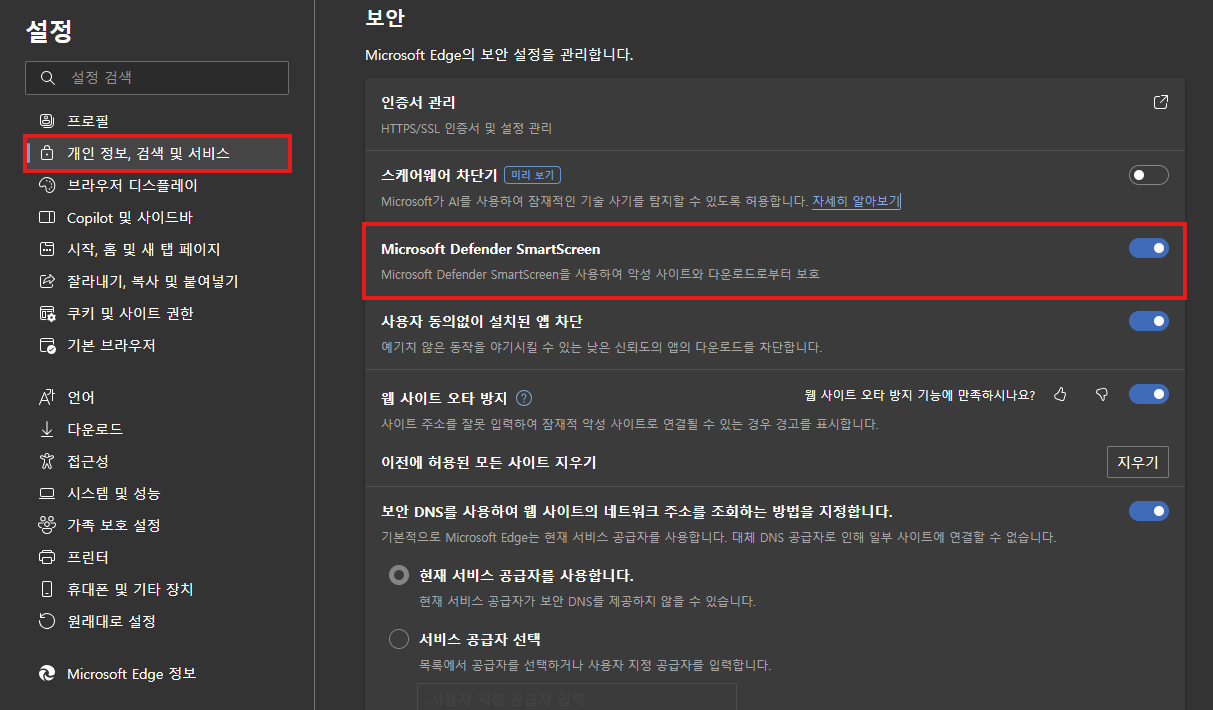Click the 보안 section heading
1213x710 pixels.
coord(384,18)
